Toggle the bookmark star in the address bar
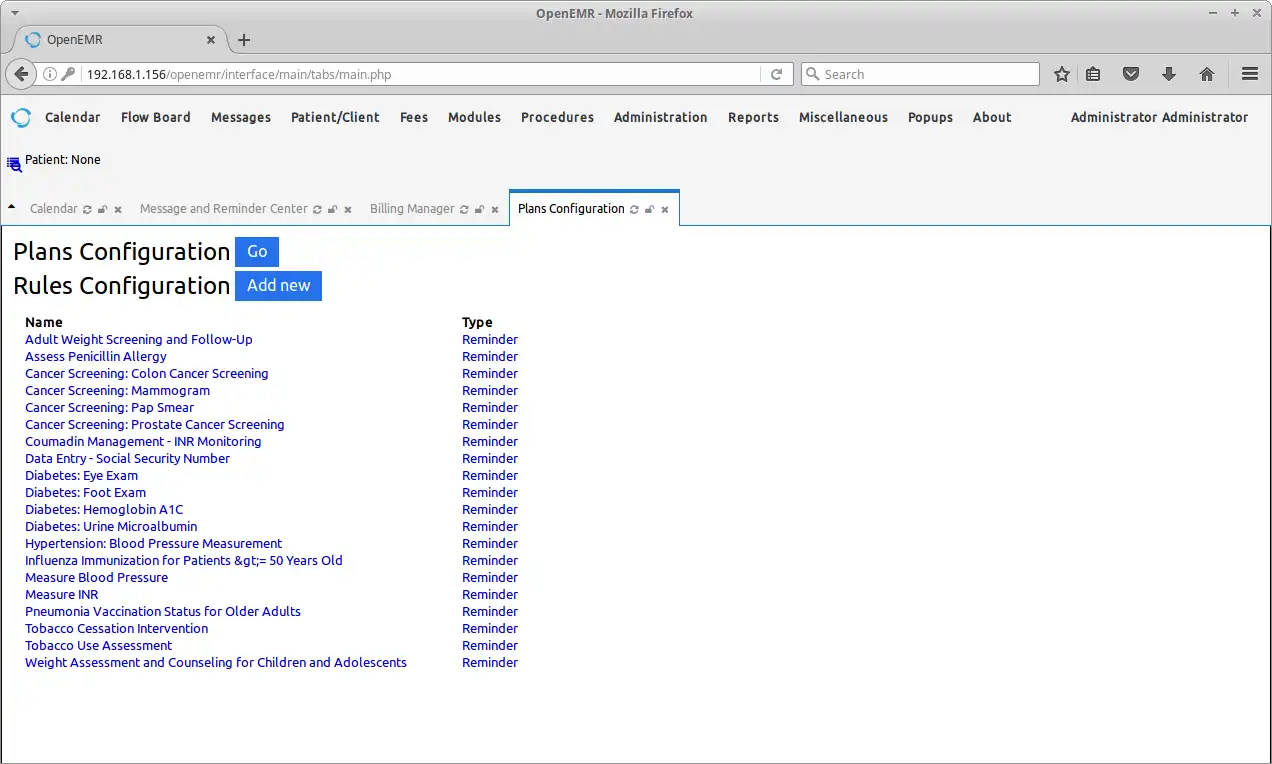 tap(1060, 73)
